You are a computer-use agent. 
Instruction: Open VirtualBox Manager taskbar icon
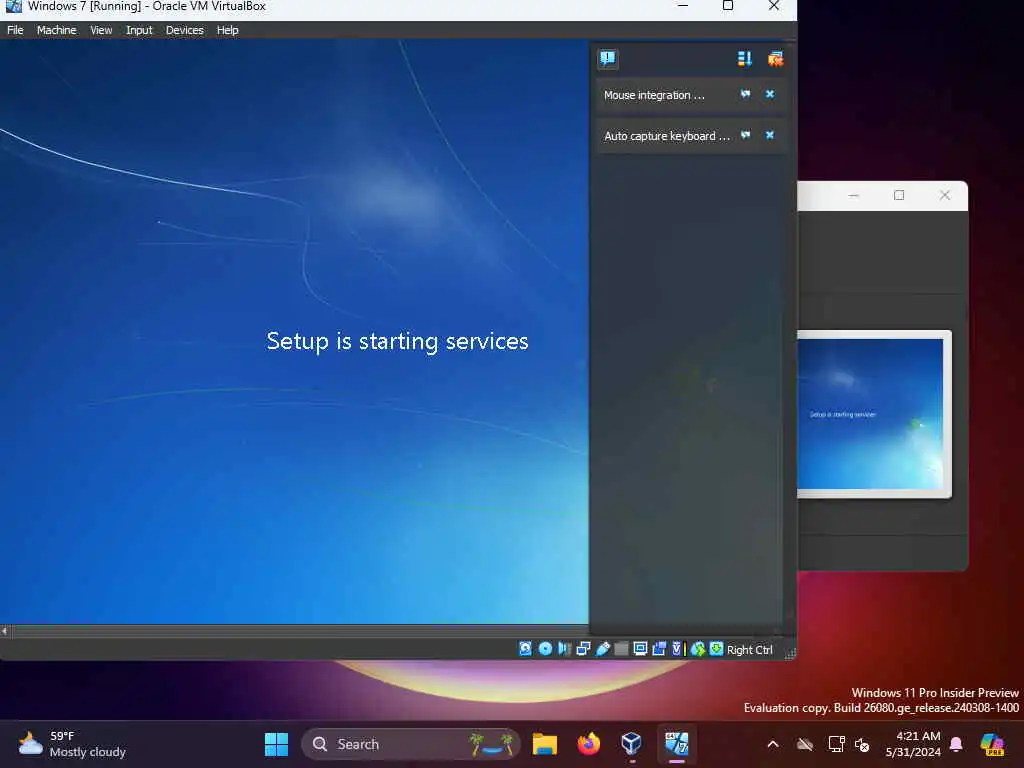[x=632, y=744]
